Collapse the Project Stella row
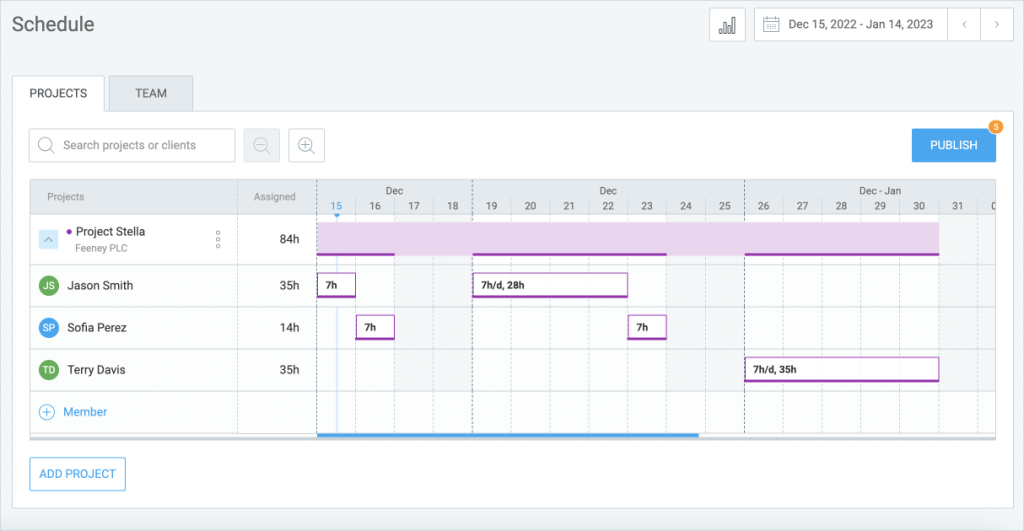Screen dimensions: 1024x531 point(48,240)
